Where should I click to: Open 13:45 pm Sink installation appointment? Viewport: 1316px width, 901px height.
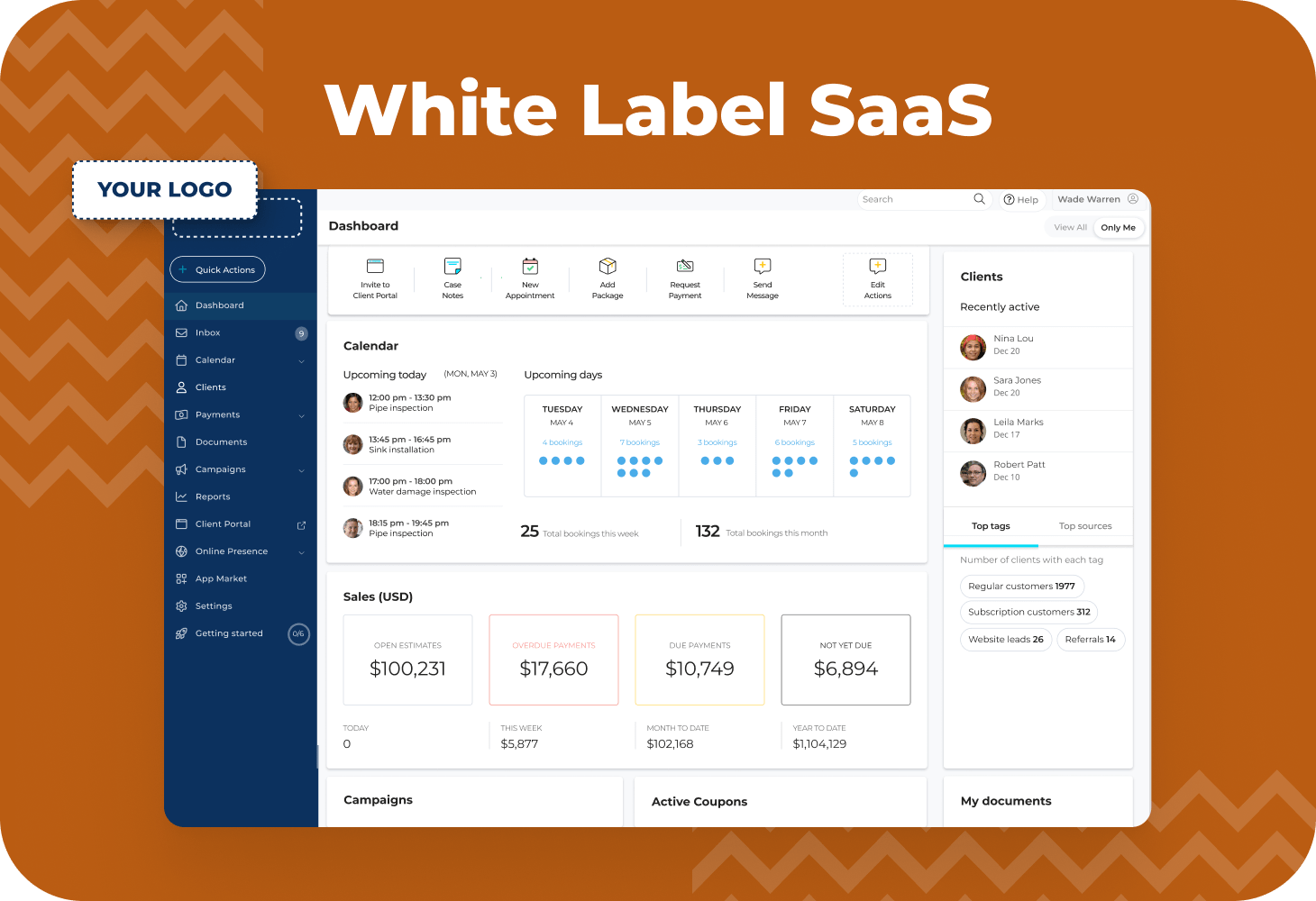click(x=422, y=444)
